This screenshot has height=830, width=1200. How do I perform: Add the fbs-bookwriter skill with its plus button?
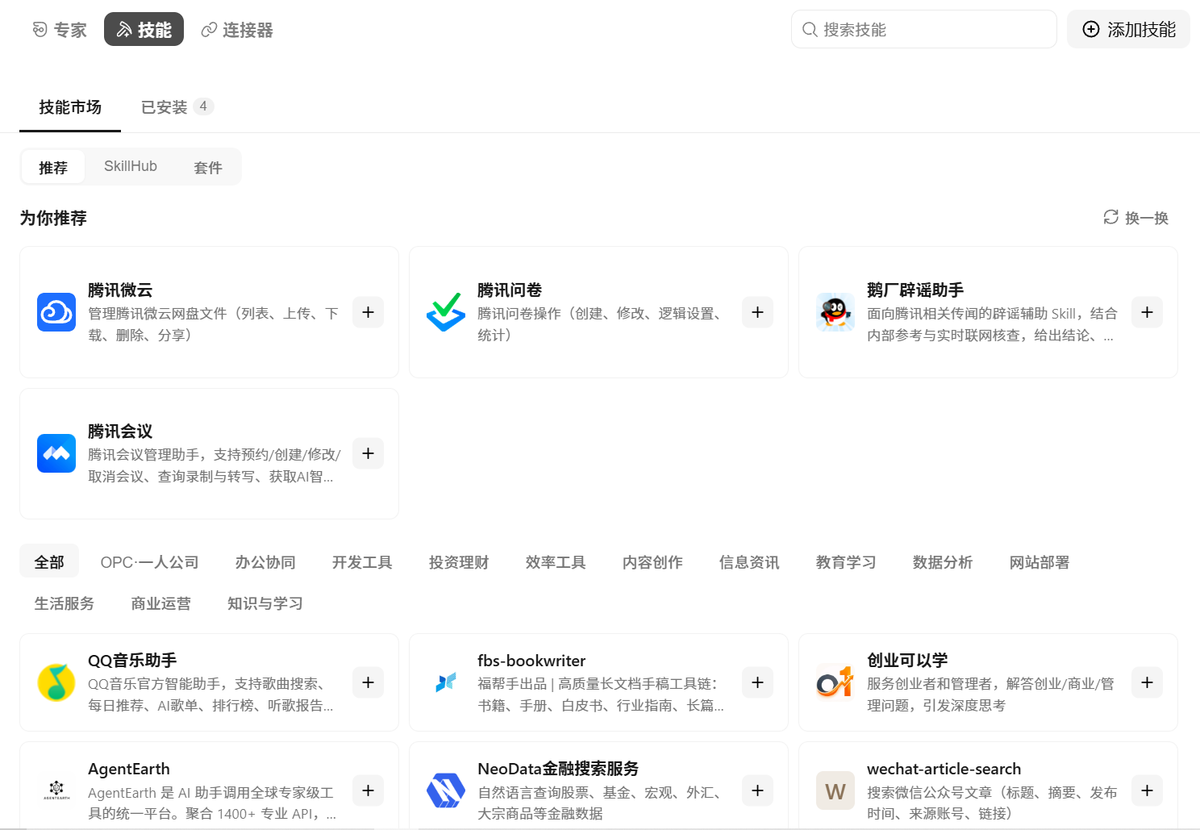(x=757, y=682)
